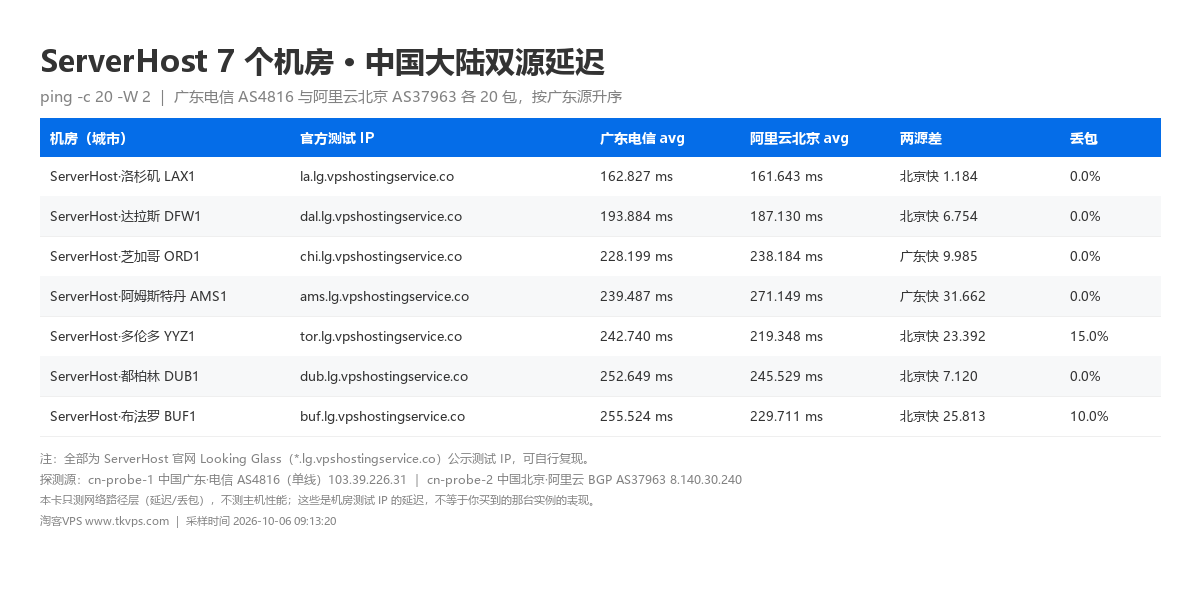Select the 0.0% loss in AMS1 row
The image size is (1200, 608).
1085,296
